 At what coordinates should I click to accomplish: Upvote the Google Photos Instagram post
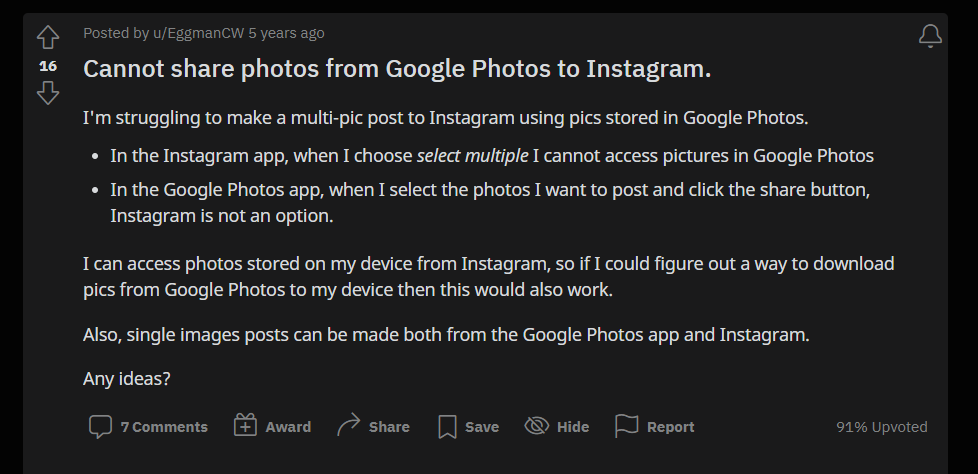point(48,37)
